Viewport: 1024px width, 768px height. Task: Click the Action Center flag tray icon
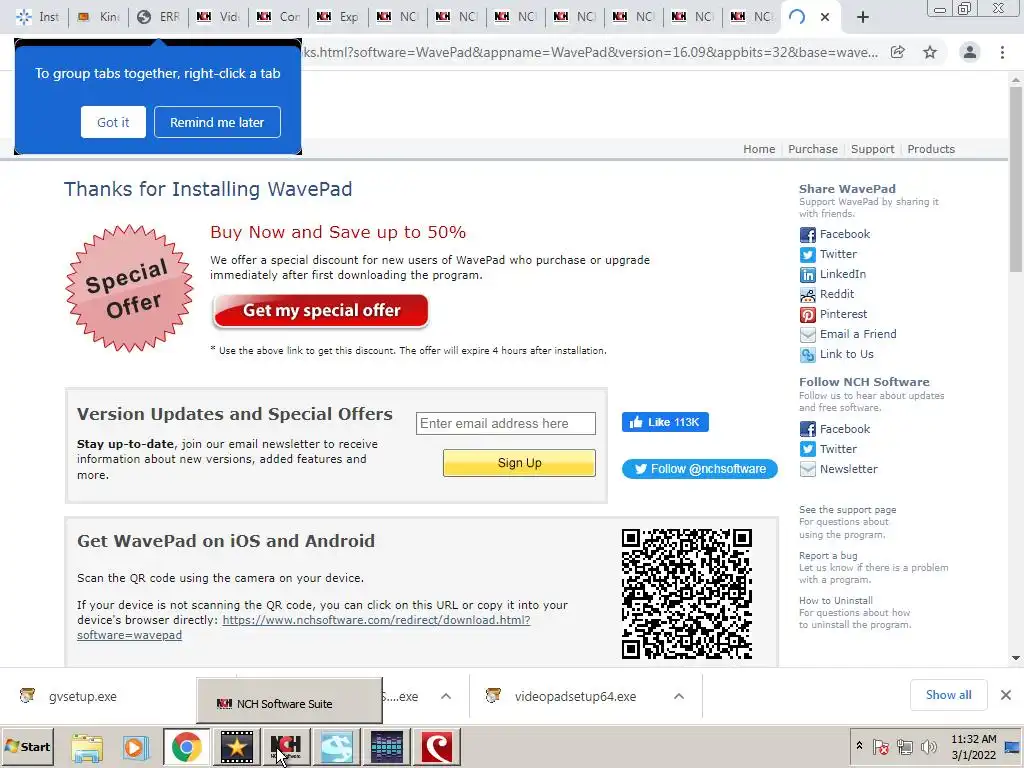point(880,746)
